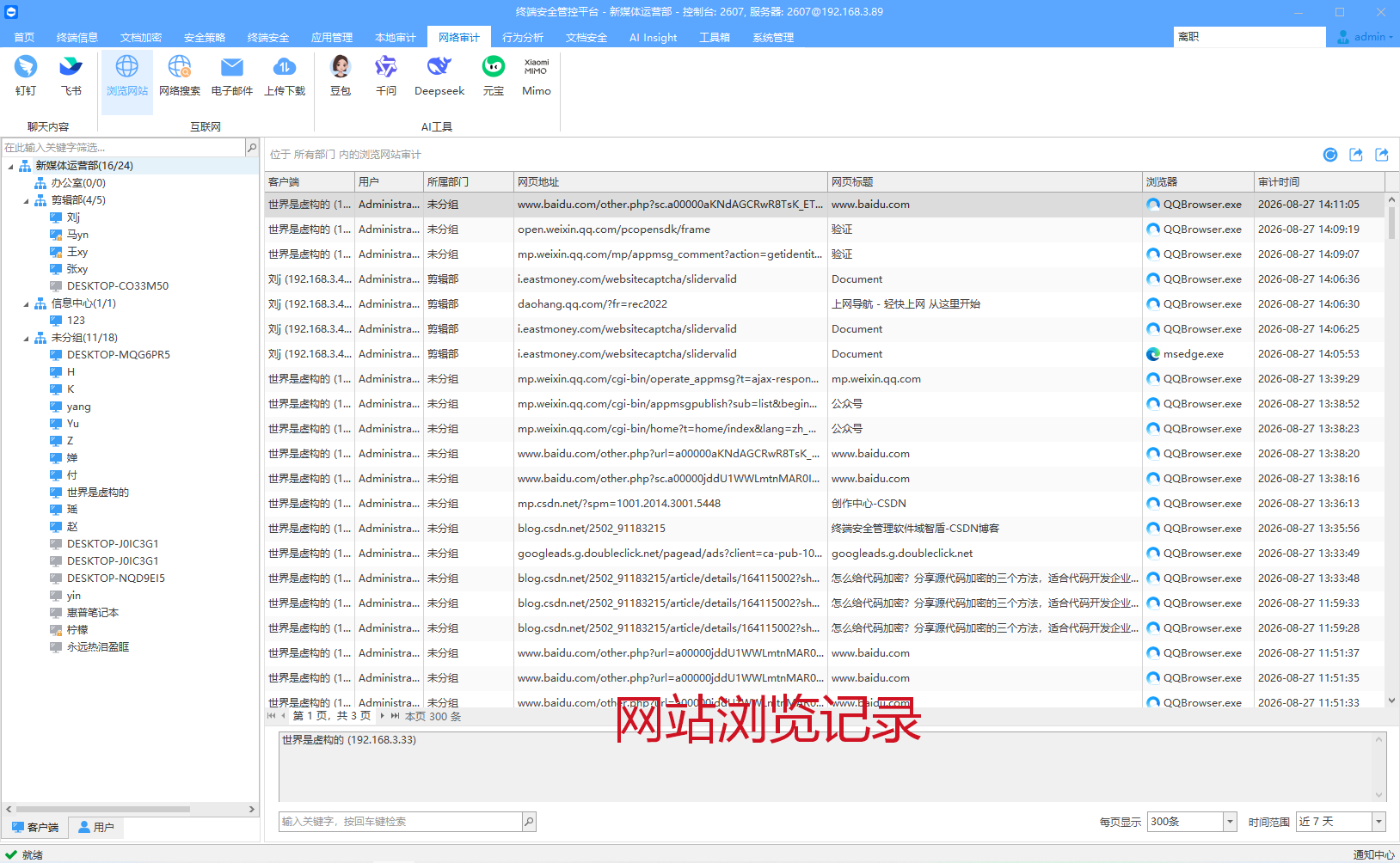Switch to the 行为分析 tab
Viewport: 1400px width, 863px height.
[523, 37]
